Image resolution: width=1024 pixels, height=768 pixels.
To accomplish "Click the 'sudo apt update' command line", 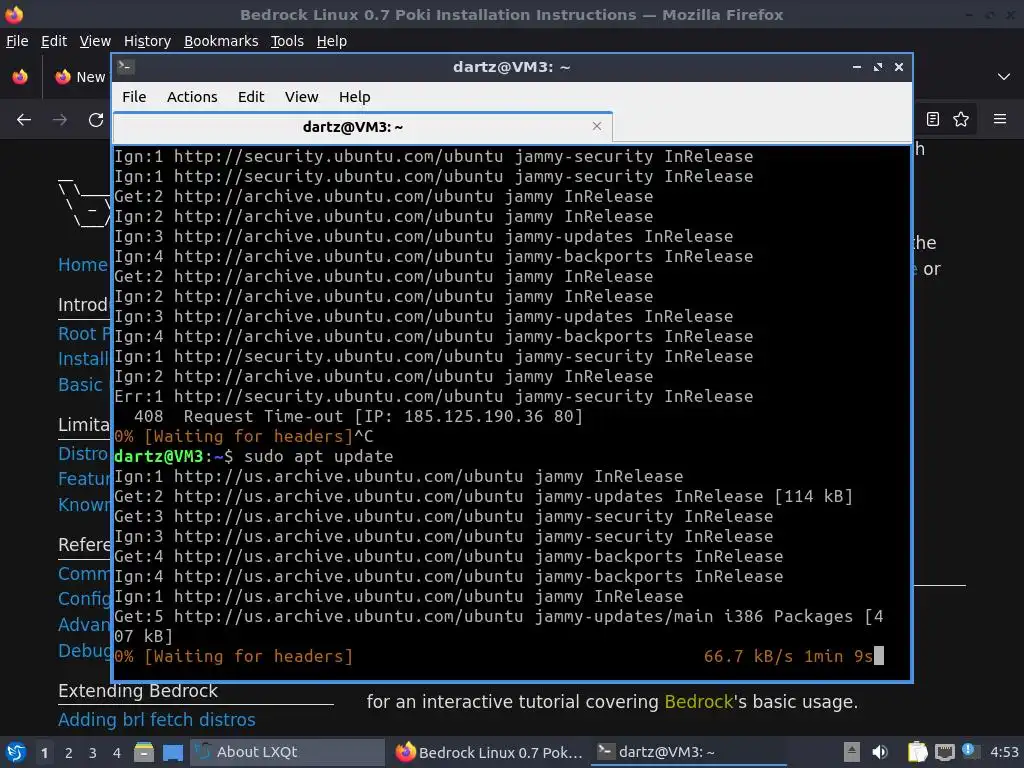I will (x=319, y=456).
